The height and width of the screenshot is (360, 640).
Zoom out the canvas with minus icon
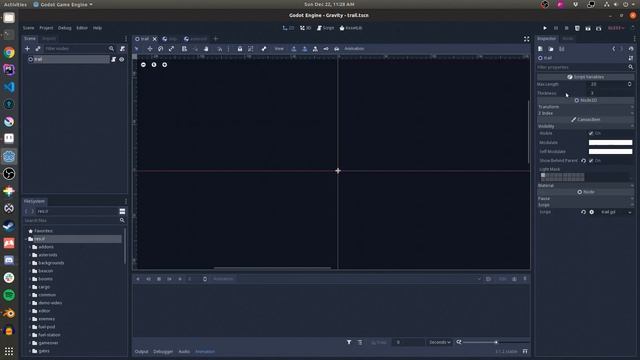pyautogui.click(x=143, y=64)
